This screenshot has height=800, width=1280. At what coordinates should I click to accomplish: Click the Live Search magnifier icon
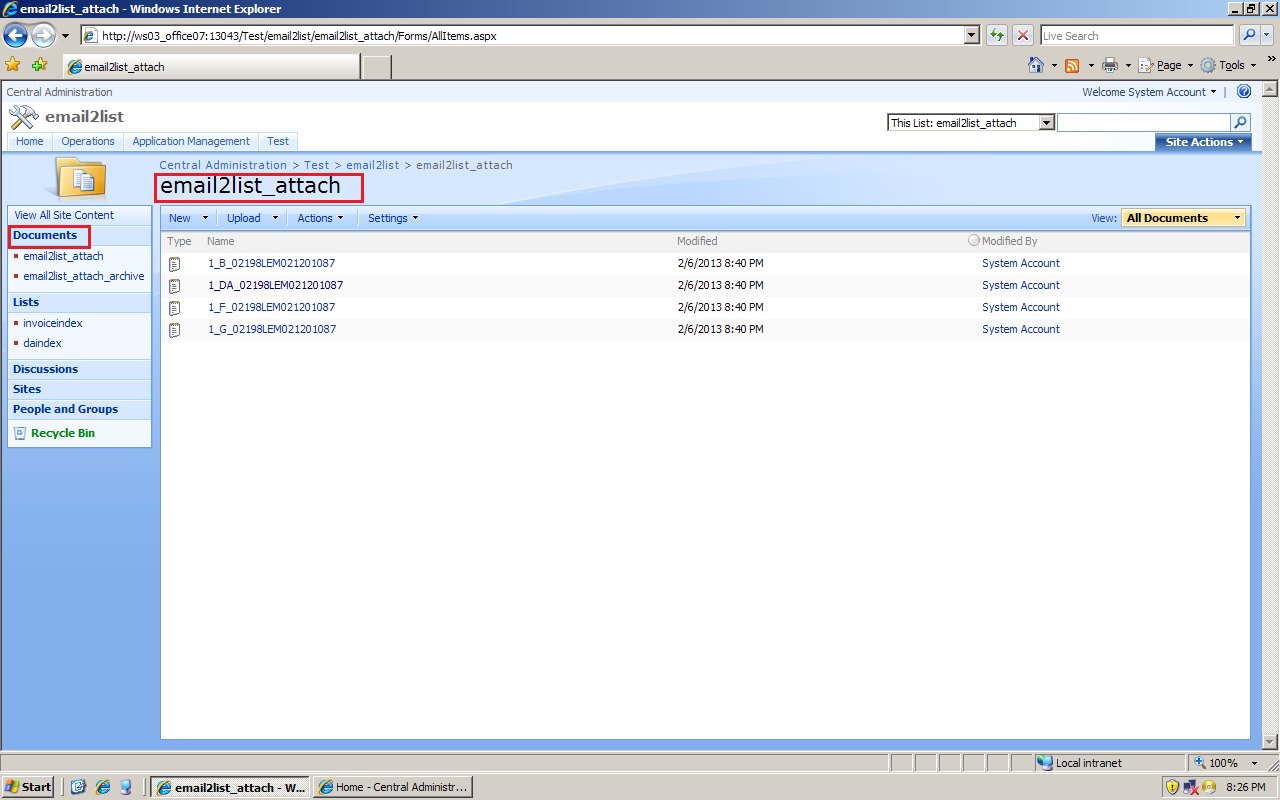(1249, 35)
